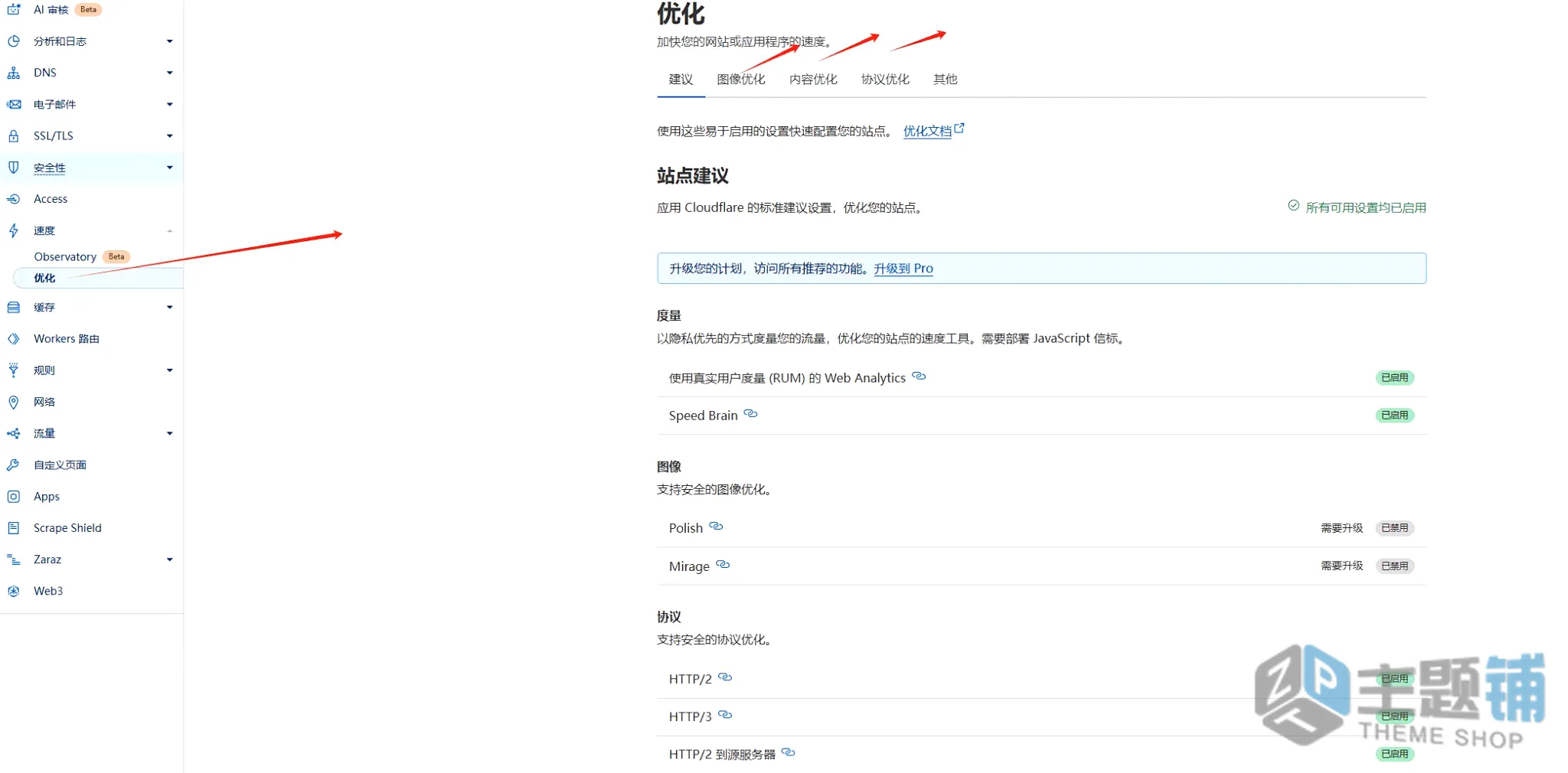Click 已禁用 badge for Polish
This screenshot has width=1568, height=773.
pyautogui.click(x=1394, y=528)
